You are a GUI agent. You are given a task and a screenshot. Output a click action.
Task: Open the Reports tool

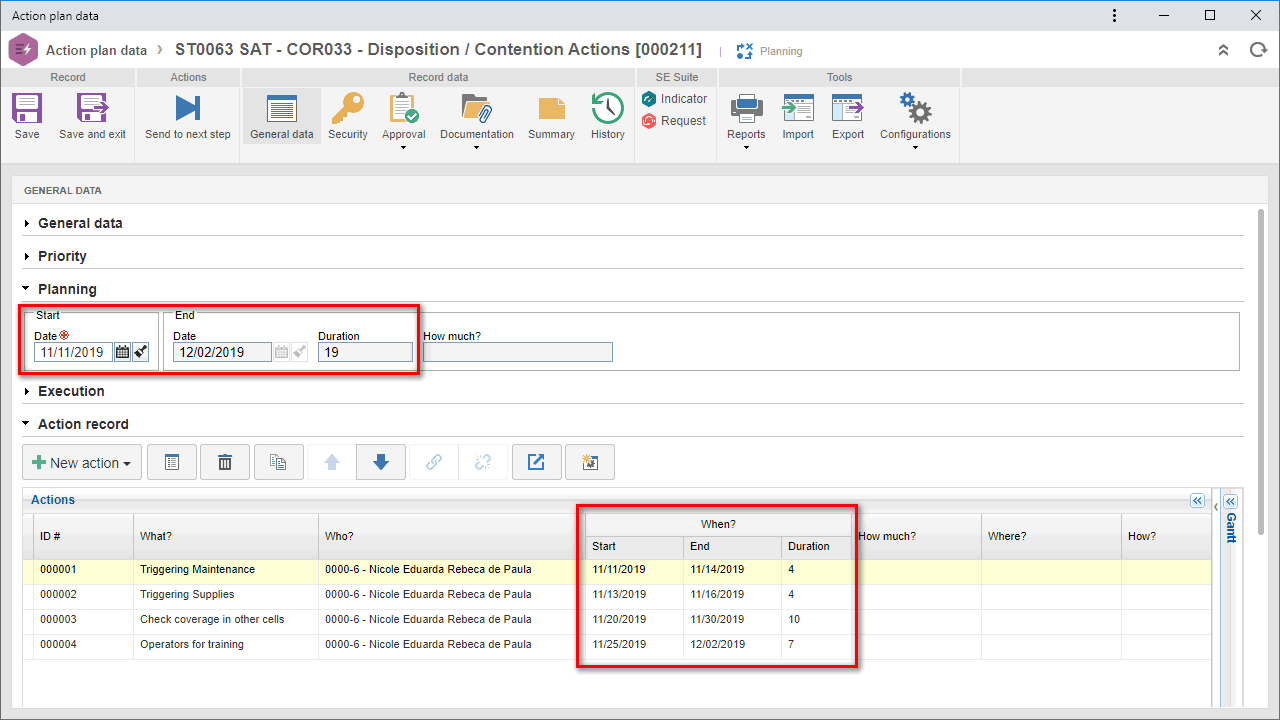746,116
